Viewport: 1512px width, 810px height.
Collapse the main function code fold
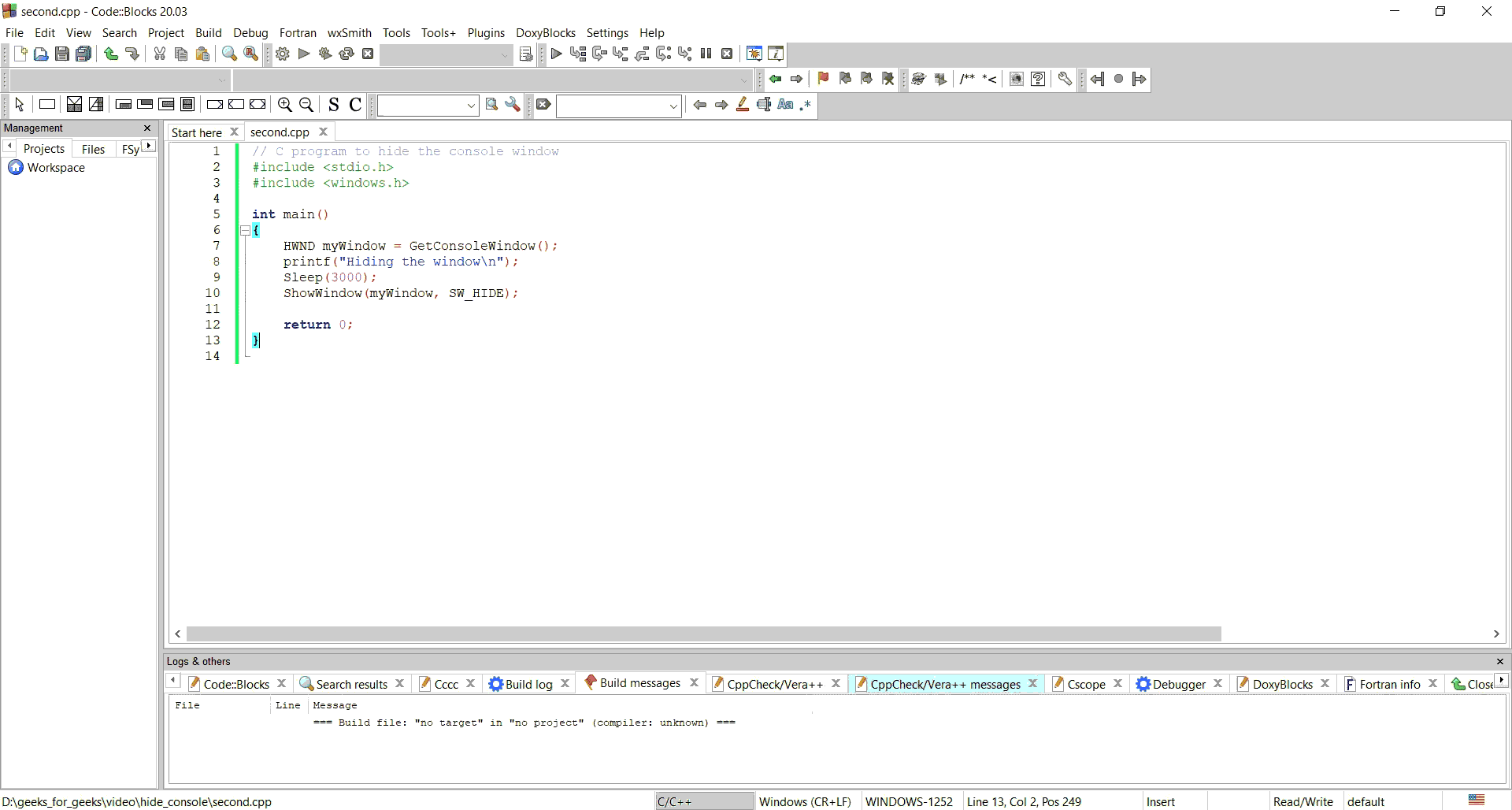(246, 230)
